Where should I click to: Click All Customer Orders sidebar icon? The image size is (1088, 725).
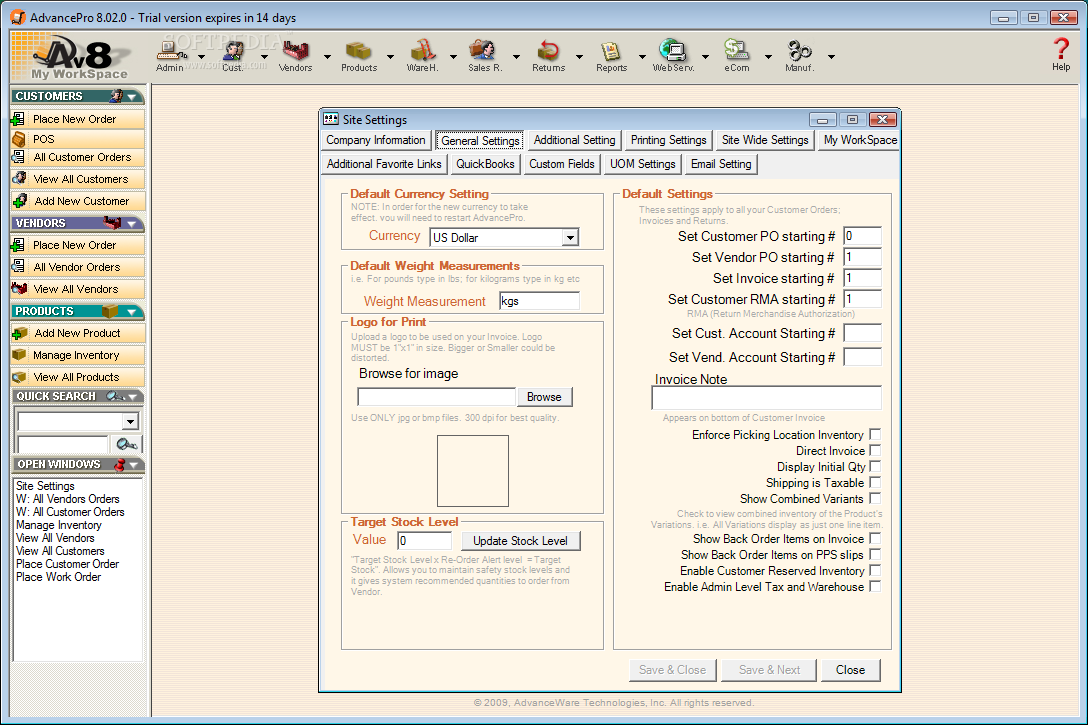pos(18,157)
